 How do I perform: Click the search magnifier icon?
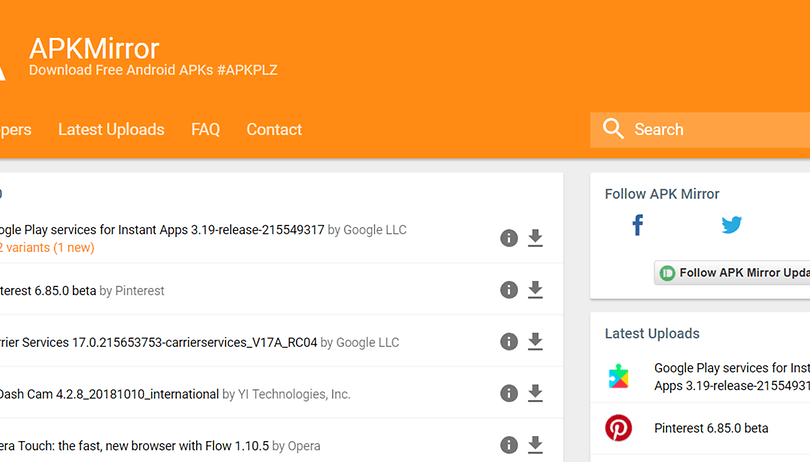613,129
